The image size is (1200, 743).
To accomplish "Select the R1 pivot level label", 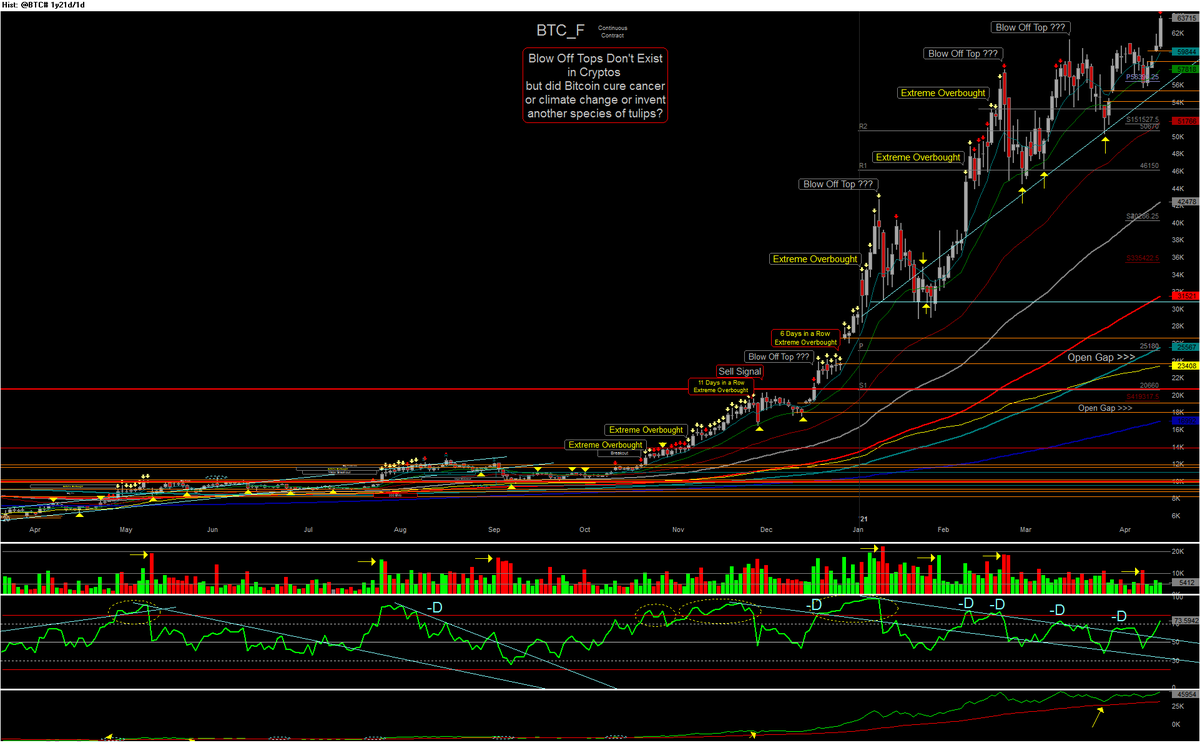I will [x=862, y=165].
